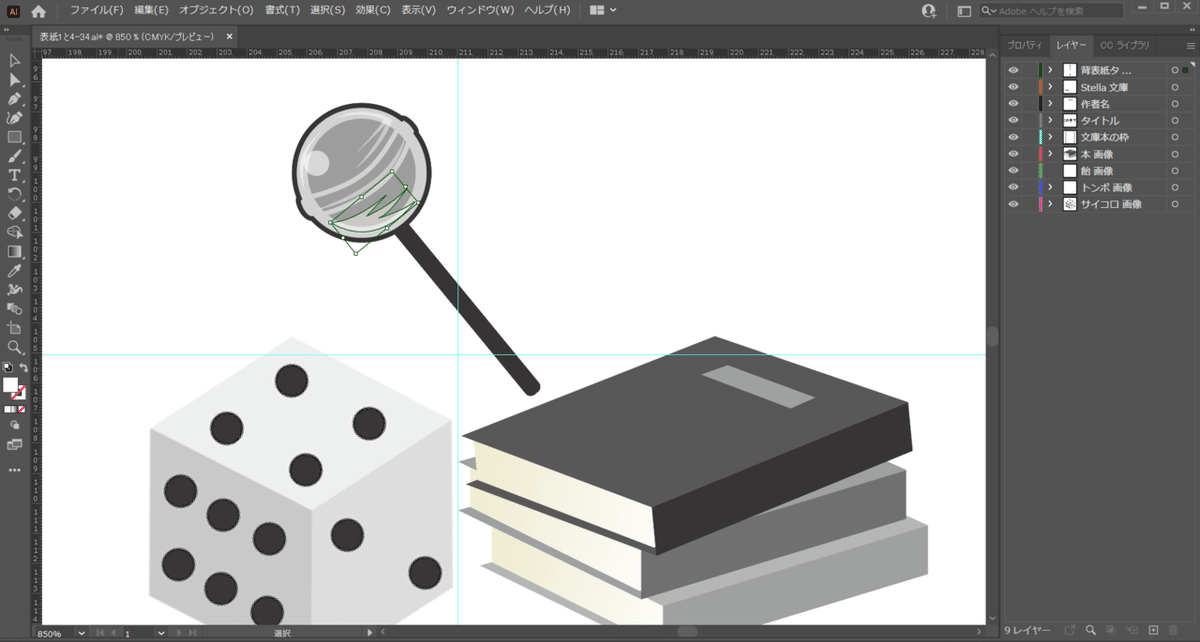Image resolution: width=1200 pixels, height=642 pixels.
Task: Switch to the CC ライブラリ tab
Action: (x=1125, y=45)
